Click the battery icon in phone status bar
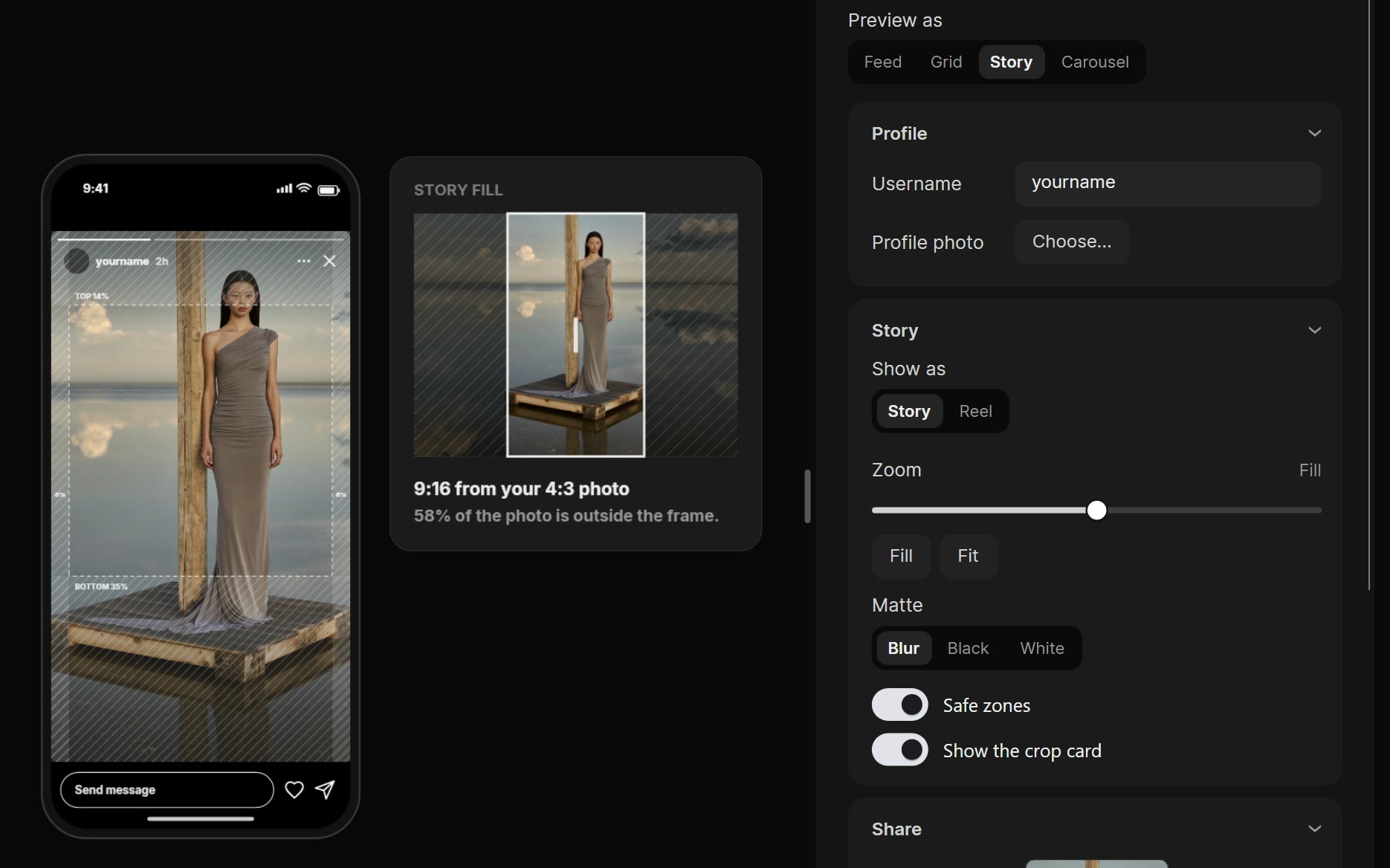 (329, 190)
